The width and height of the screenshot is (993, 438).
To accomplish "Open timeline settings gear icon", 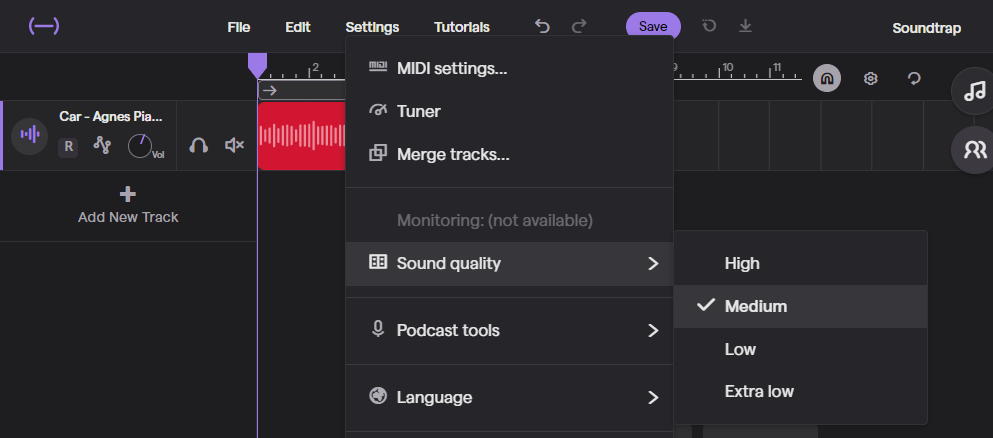I will point(871,78).
